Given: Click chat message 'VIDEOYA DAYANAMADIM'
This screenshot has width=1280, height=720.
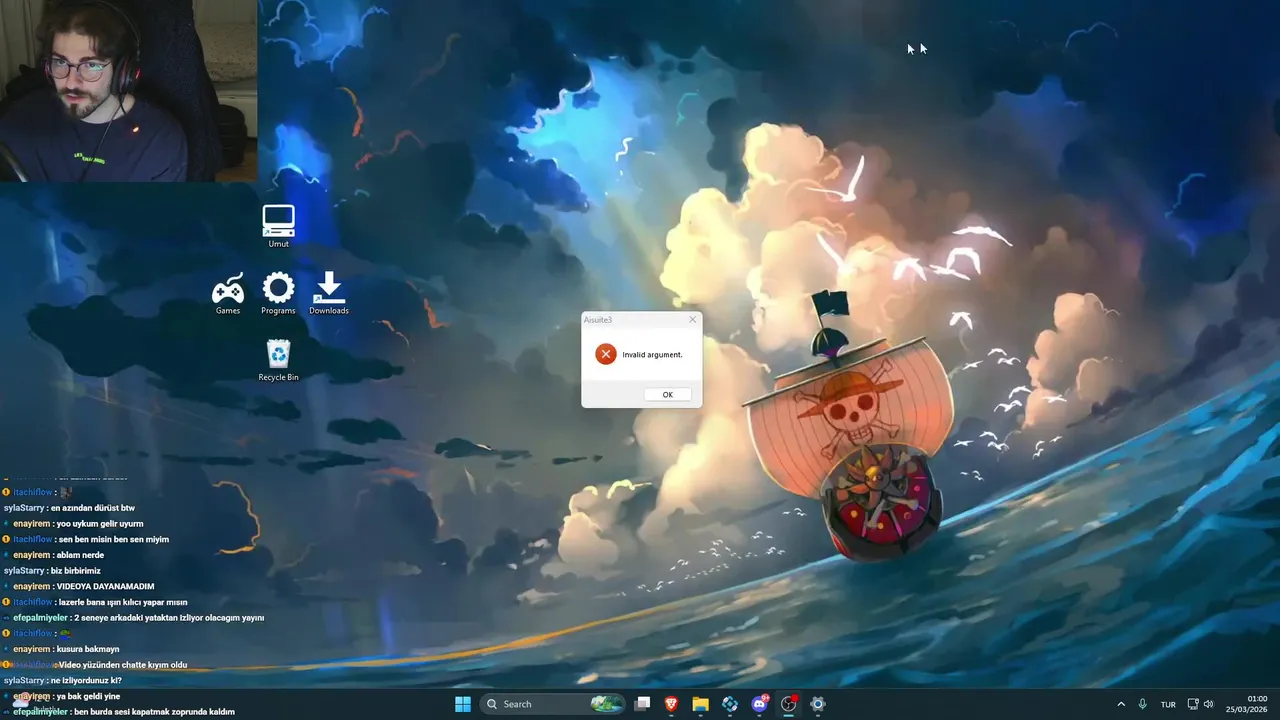Looking at the screenshot, I should tap(106, 586).
